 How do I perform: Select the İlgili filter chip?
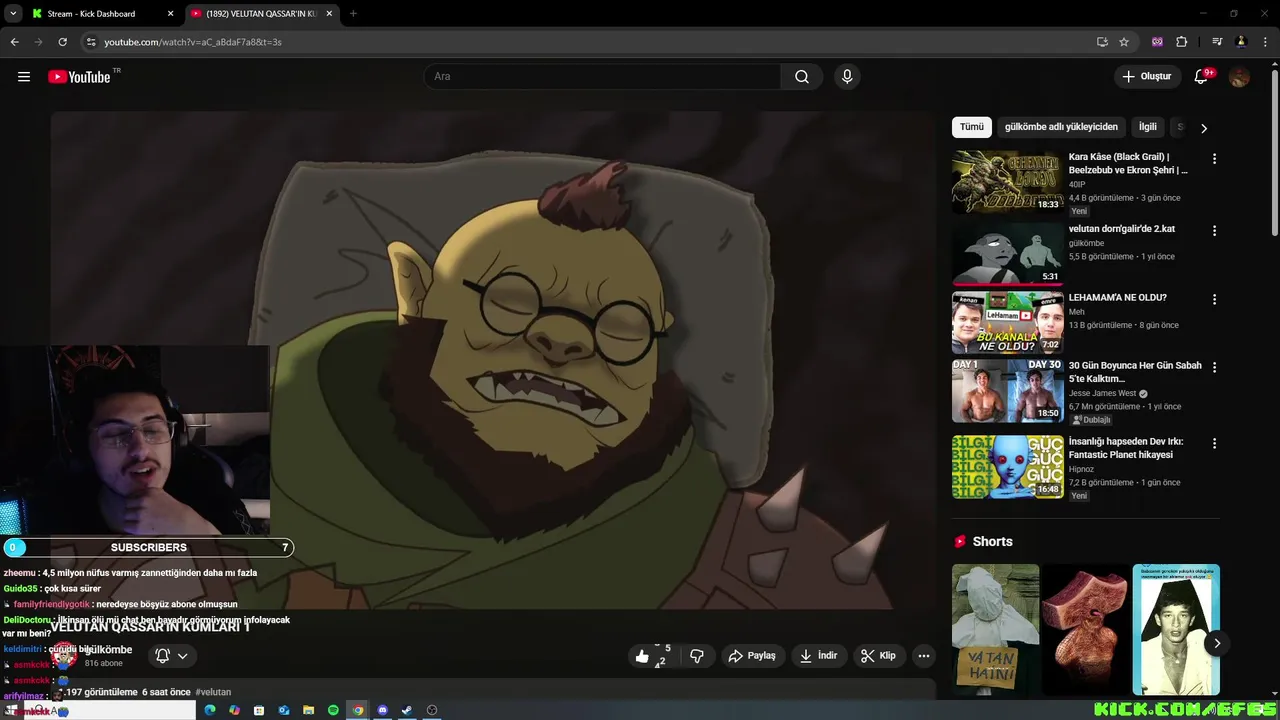coord(1148,127)
